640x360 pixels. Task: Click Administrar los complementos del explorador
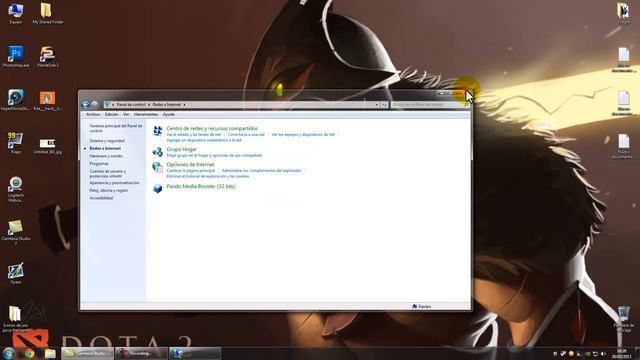(262, 171)
